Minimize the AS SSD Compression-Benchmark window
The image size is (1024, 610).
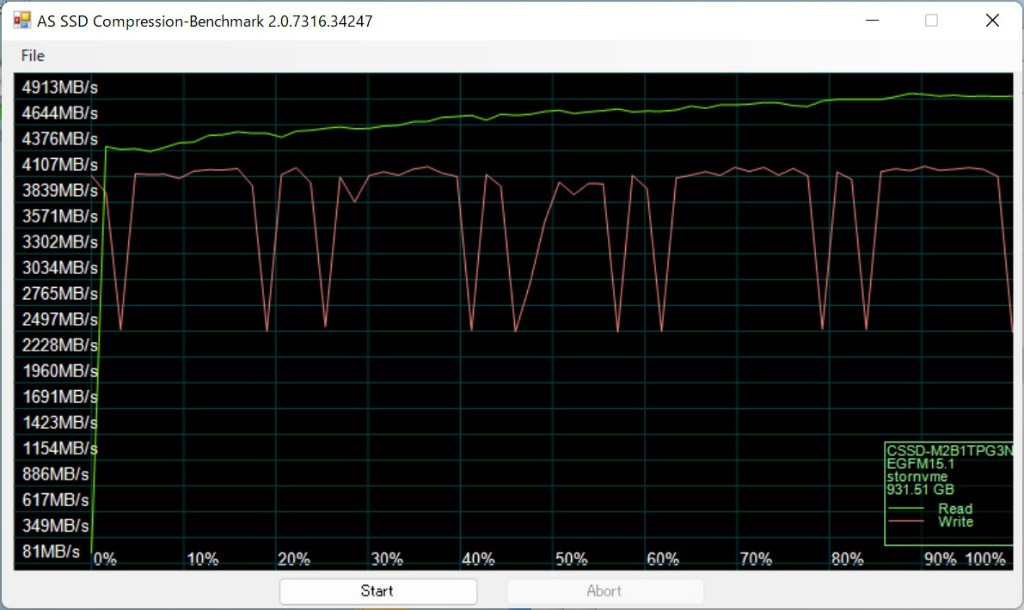(x=872, y=20)
